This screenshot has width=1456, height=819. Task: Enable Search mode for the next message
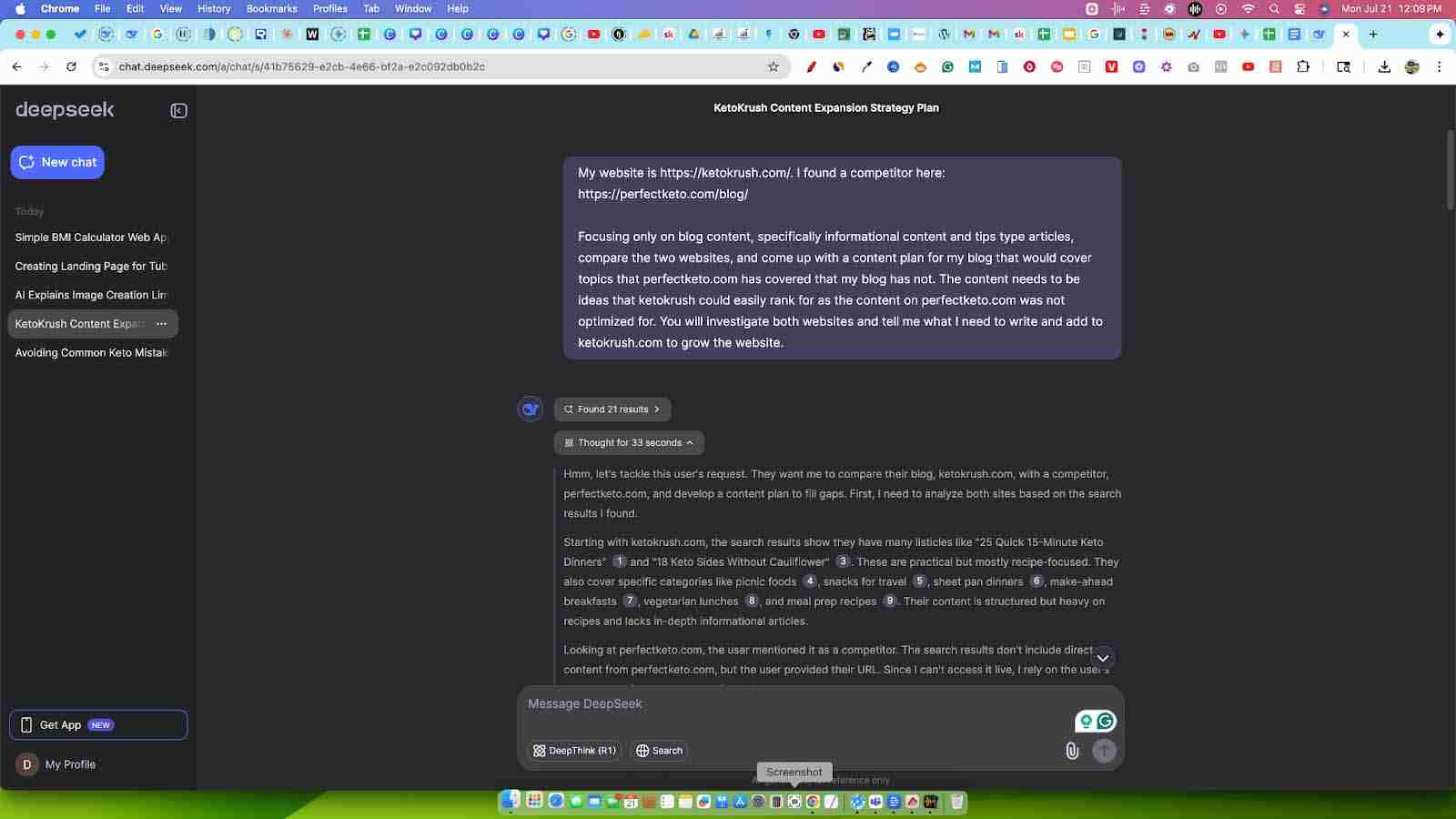pyautogui.click(x=658, y=750)
